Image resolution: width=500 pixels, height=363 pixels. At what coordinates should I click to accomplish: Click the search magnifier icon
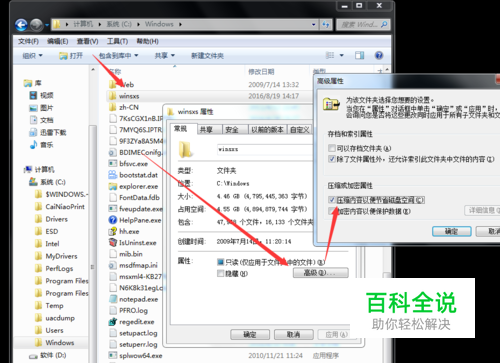pos(384,24)
